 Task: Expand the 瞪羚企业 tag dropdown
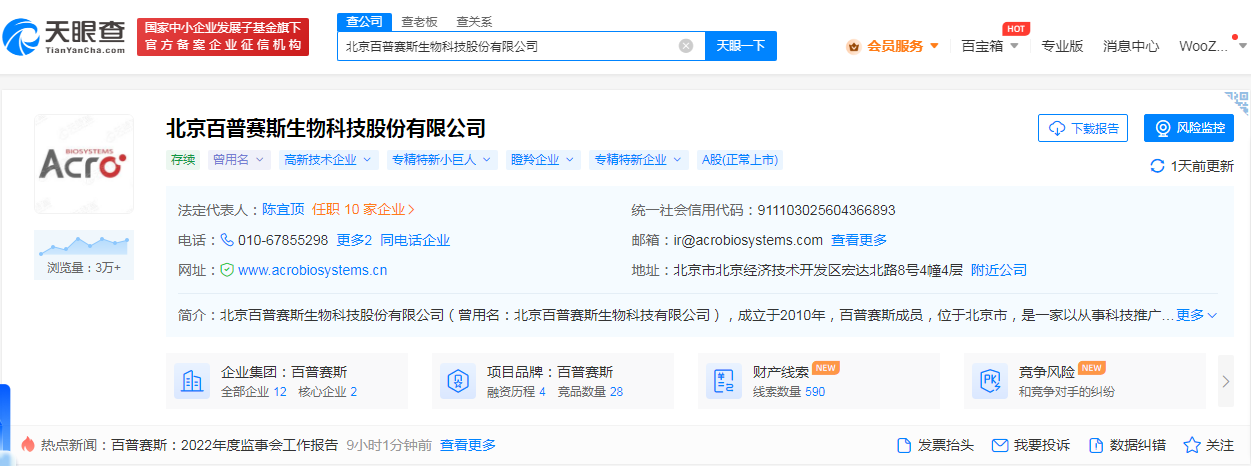[x=543, y=159]
